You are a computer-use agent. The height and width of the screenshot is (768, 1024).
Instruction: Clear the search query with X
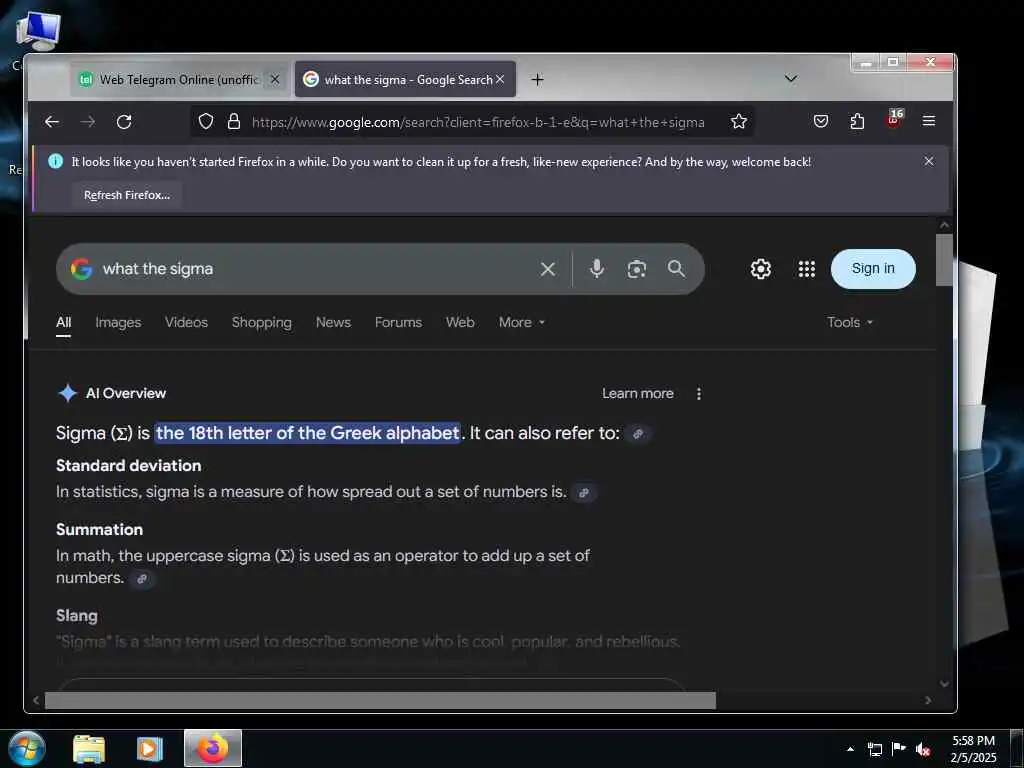click(548, 269)
